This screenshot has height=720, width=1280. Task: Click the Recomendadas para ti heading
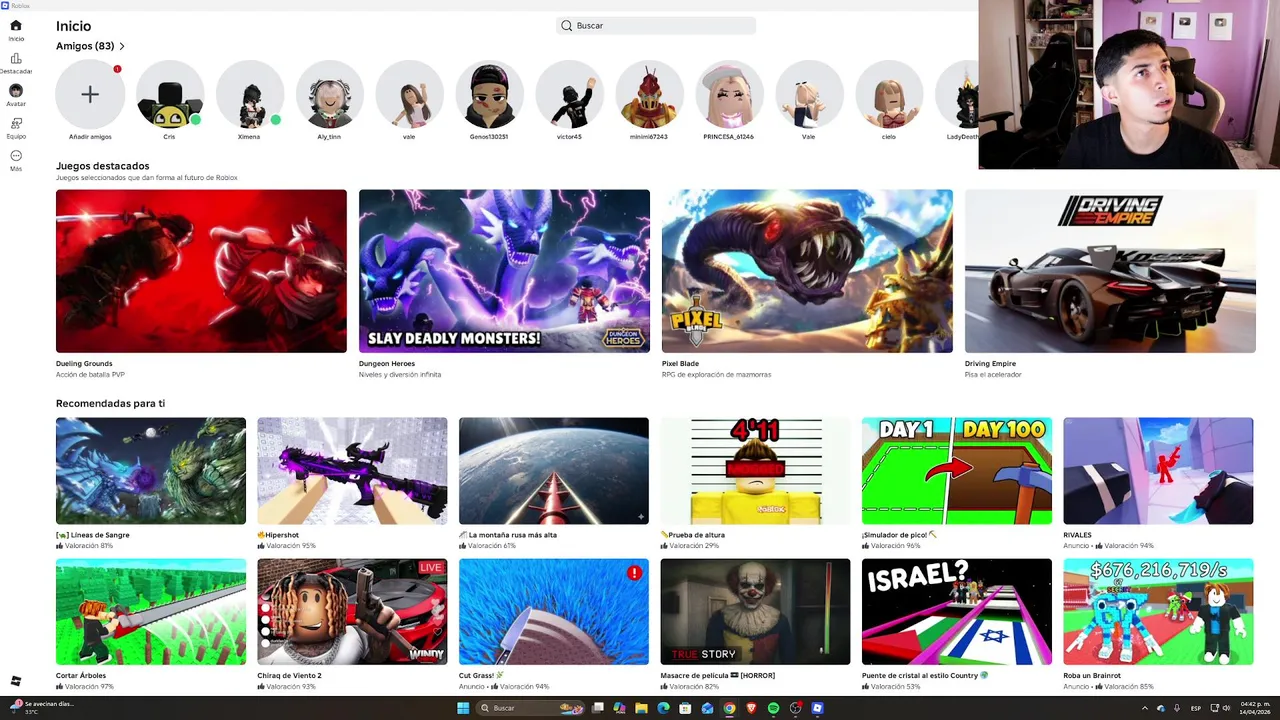[x=110, y=403]
